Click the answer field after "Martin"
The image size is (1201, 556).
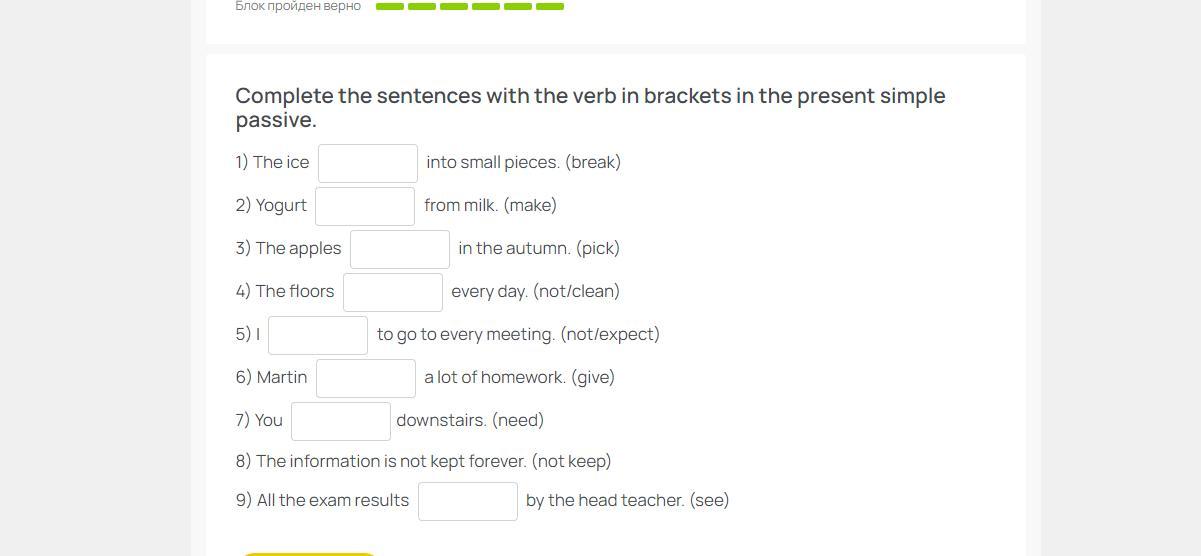366,378
